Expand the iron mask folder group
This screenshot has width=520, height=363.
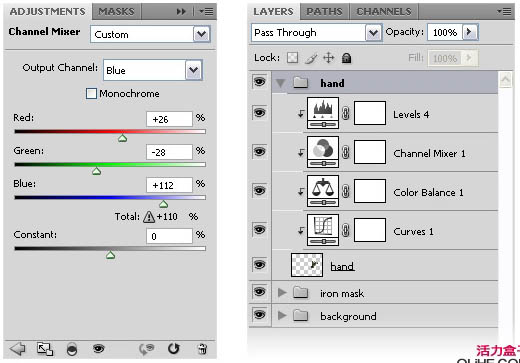tap(282, 293)
